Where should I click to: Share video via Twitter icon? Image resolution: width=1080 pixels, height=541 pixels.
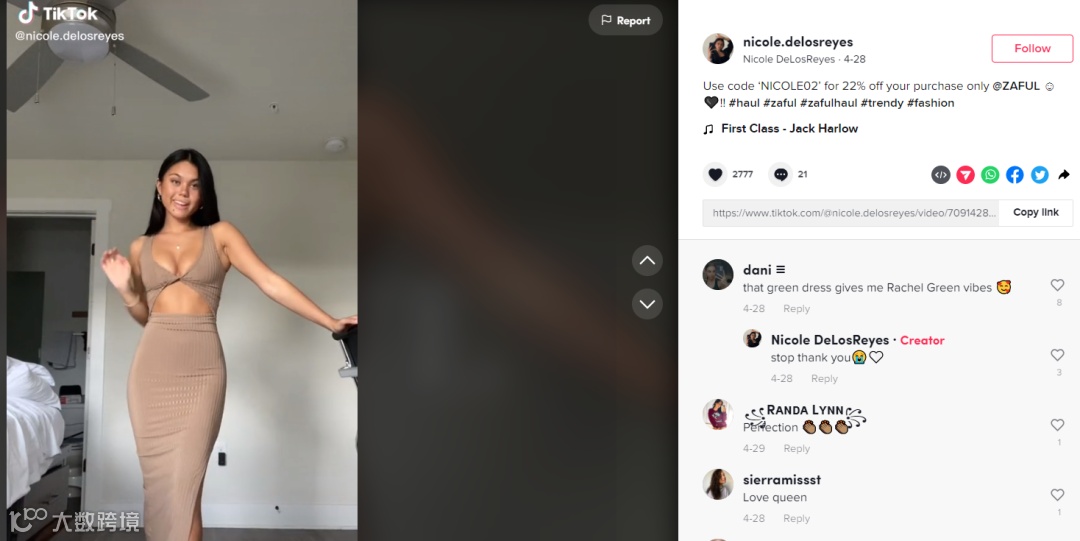[1039, 174]
